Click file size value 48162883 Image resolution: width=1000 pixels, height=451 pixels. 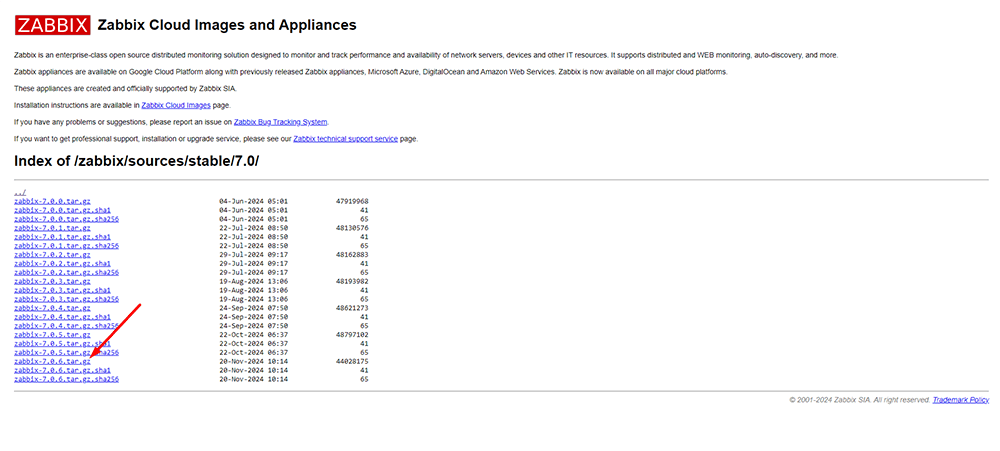[x=352, y=255]
